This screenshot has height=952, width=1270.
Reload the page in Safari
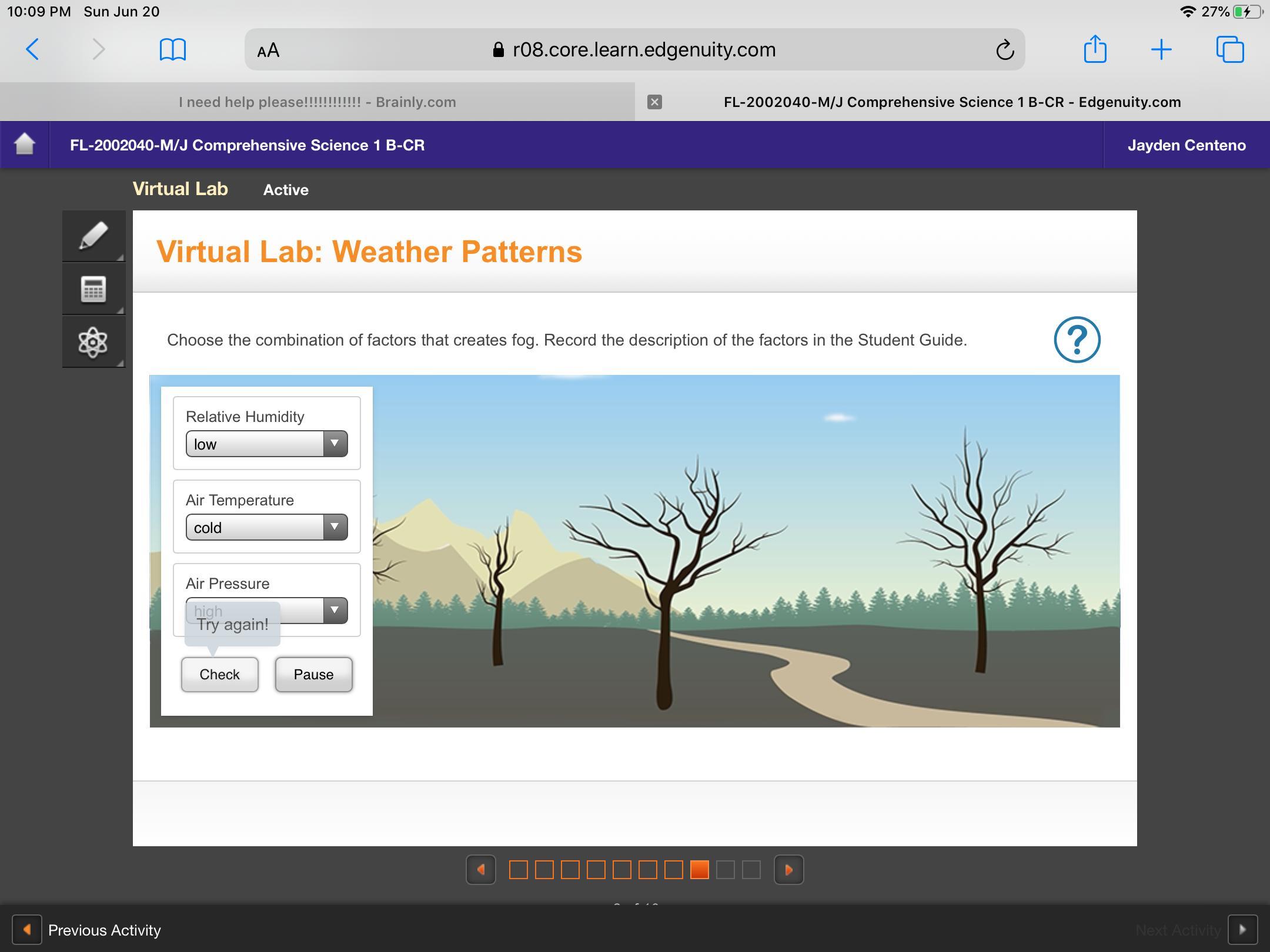coord(1005,50)
